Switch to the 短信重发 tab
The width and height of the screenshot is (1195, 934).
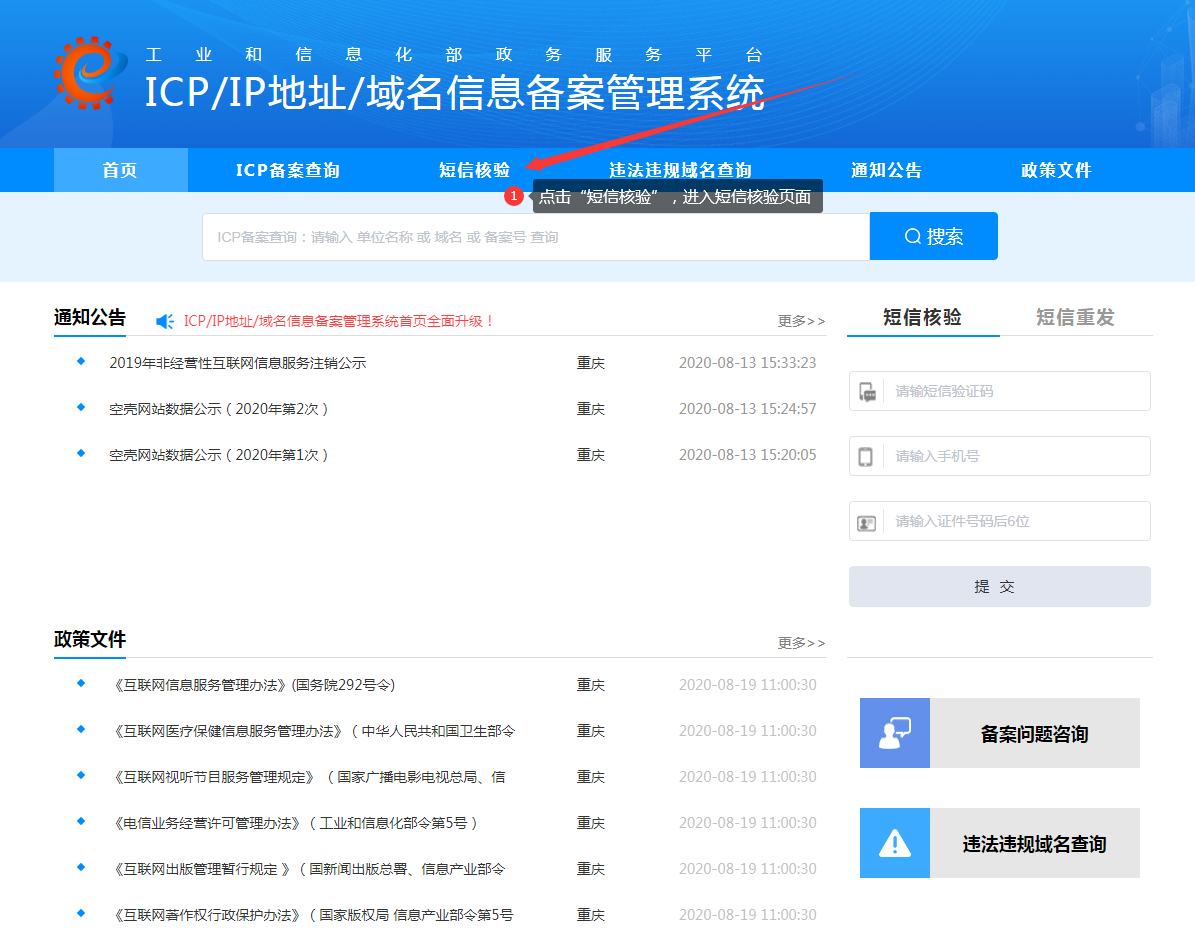(x=1075, y=317)
